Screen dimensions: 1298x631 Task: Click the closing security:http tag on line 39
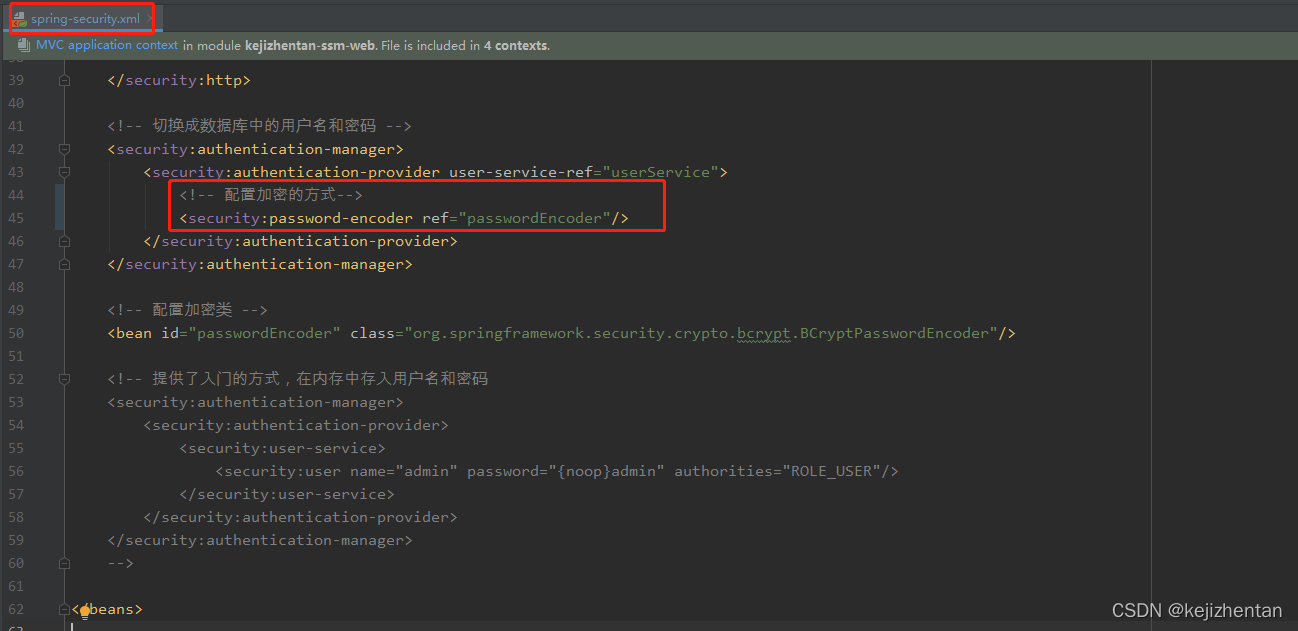point(179,80)
